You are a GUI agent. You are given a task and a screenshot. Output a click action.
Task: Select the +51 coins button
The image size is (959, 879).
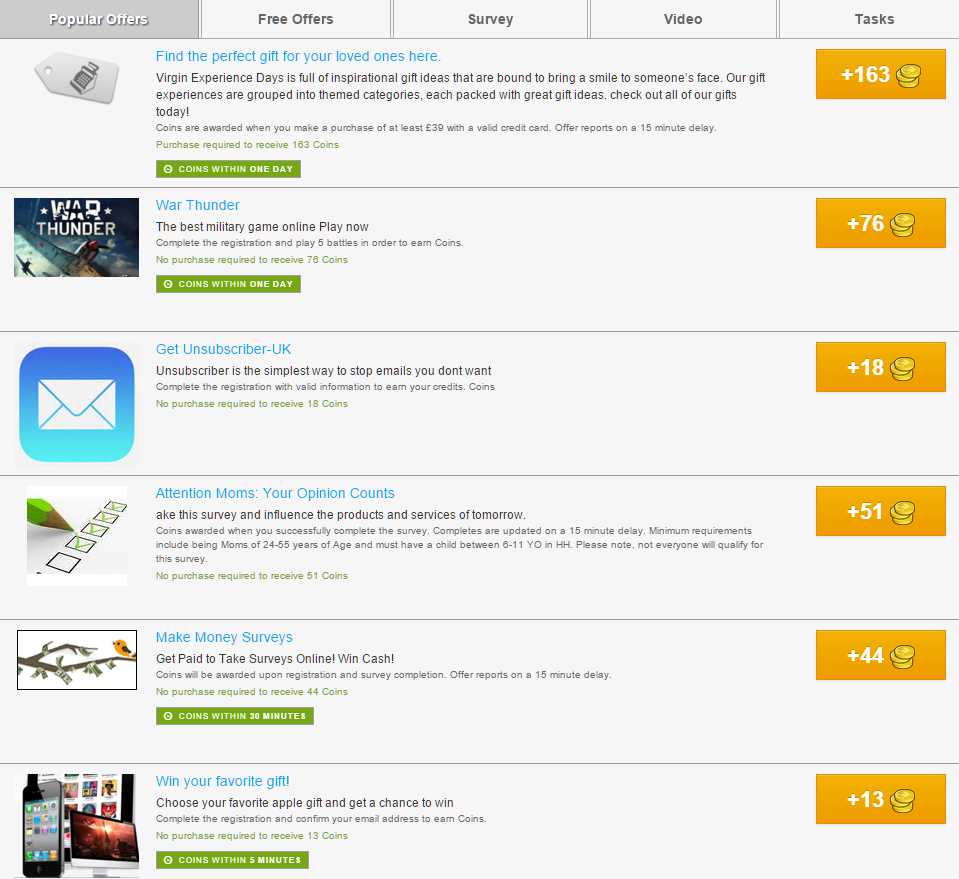tap(881, 511)
